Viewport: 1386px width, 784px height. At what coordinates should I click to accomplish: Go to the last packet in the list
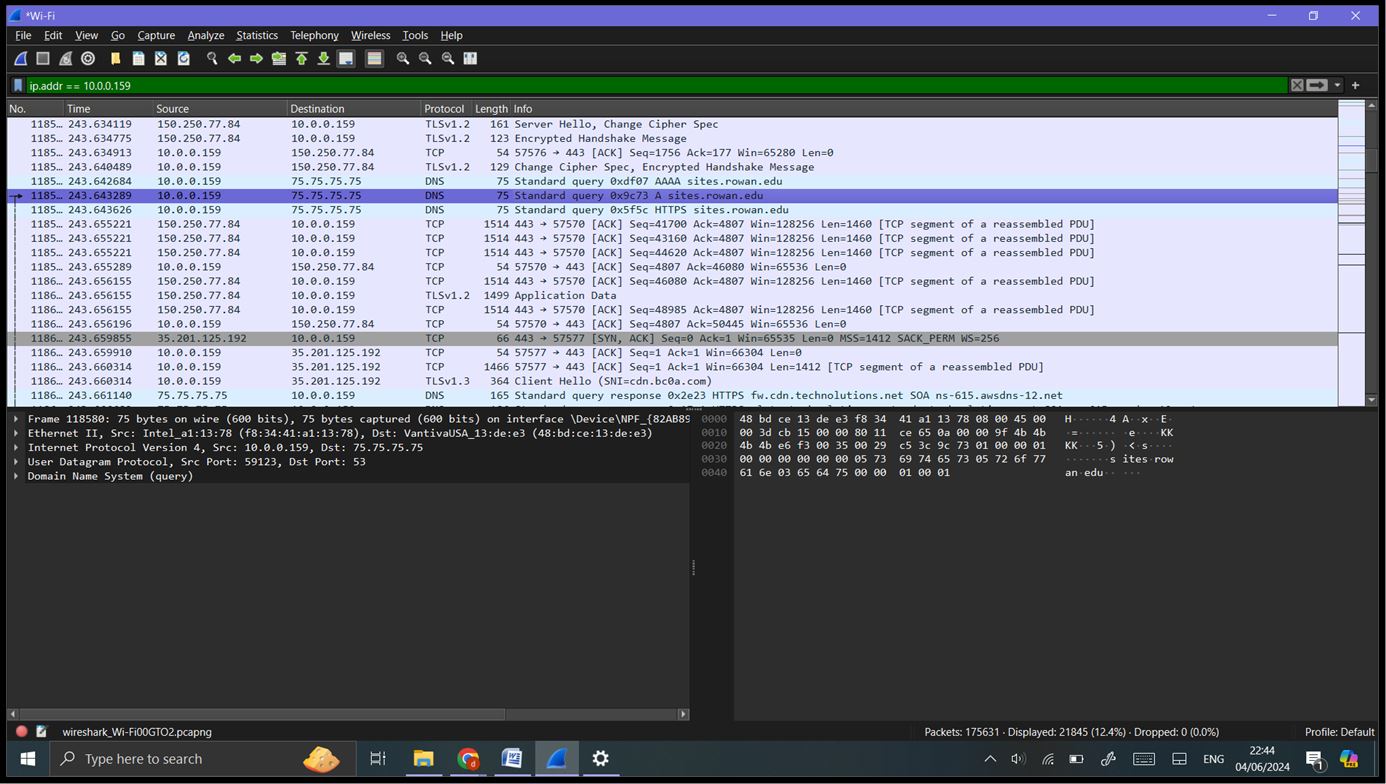(324, 58)
